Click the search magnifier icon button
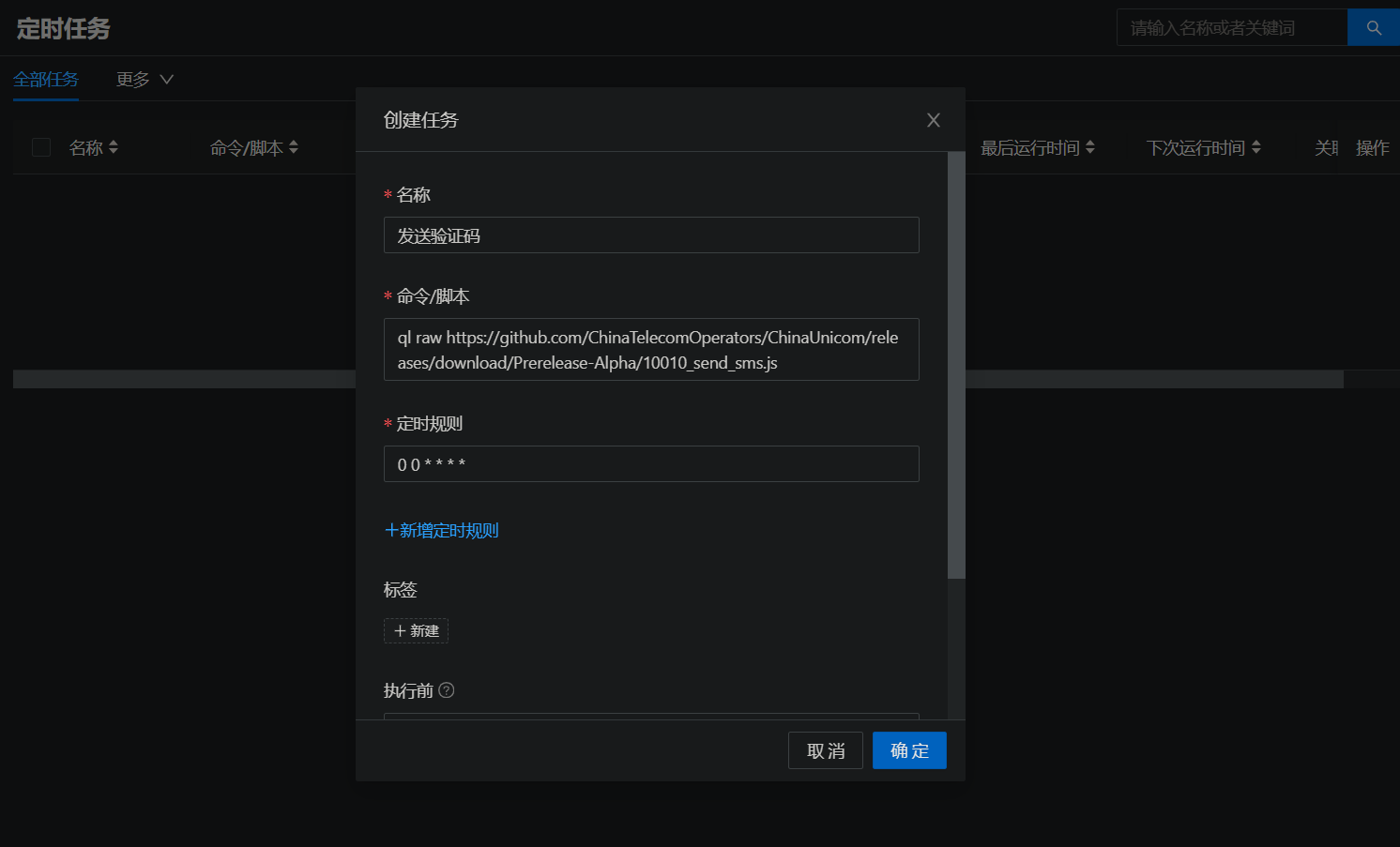 point(1373,28)
